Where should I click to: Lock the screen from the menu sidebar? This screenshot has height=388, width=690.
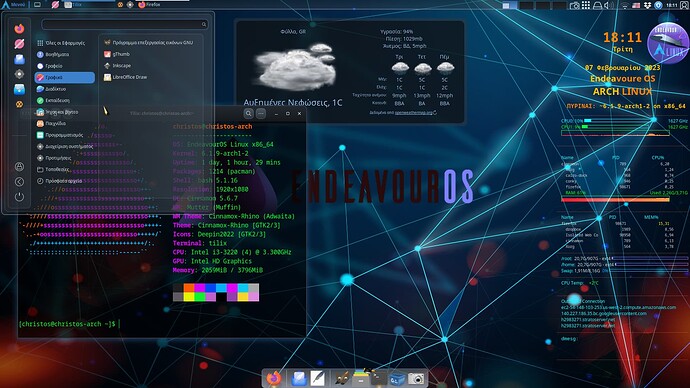click(19, 167)
